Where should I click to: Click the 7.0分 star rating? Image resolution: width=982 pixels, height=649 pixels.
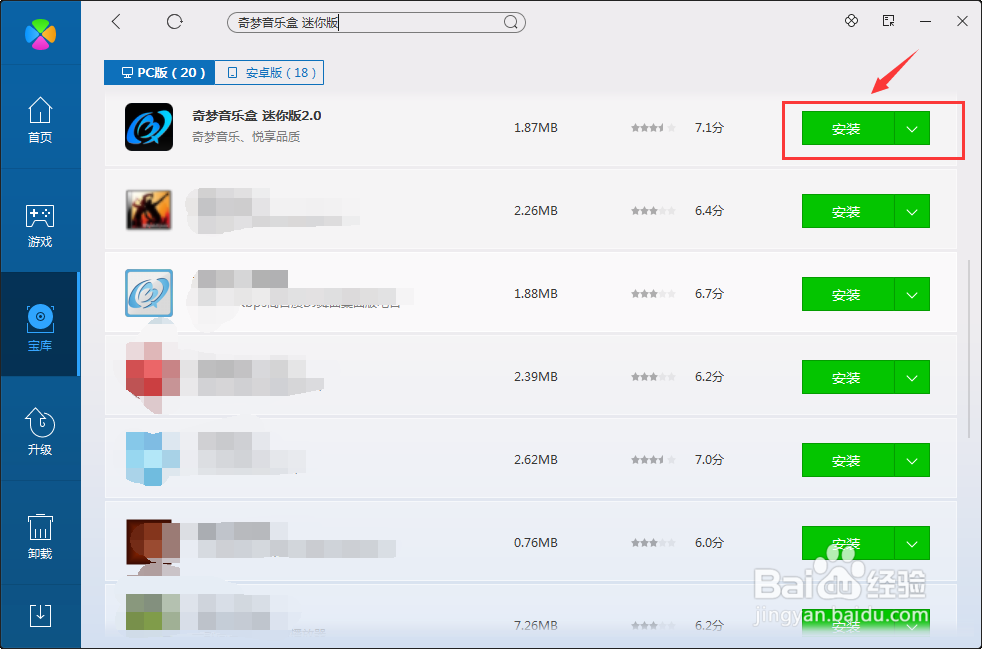click(653, 460)
